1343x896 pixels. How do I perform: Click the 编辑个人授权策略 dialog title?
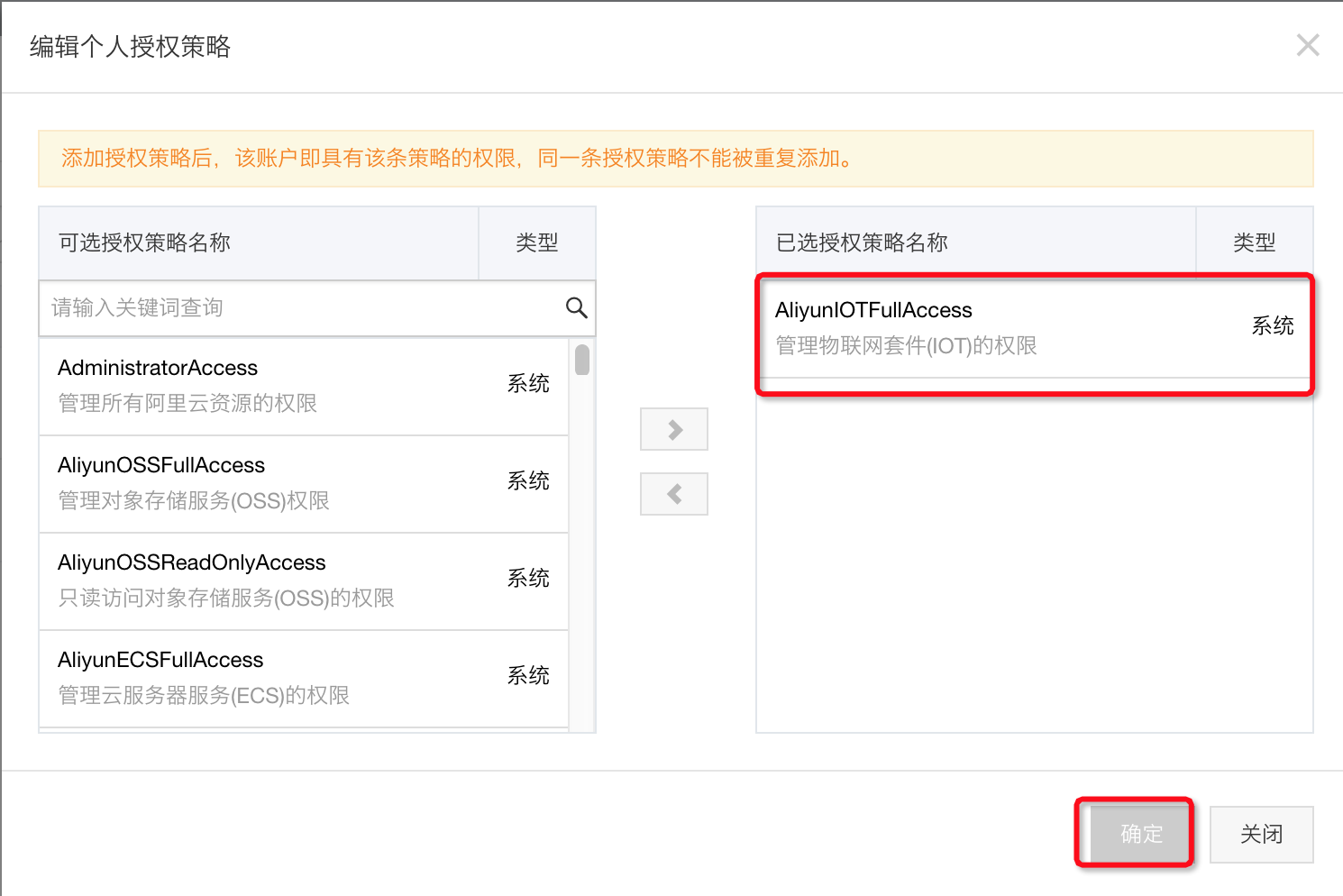coord(130,46)
